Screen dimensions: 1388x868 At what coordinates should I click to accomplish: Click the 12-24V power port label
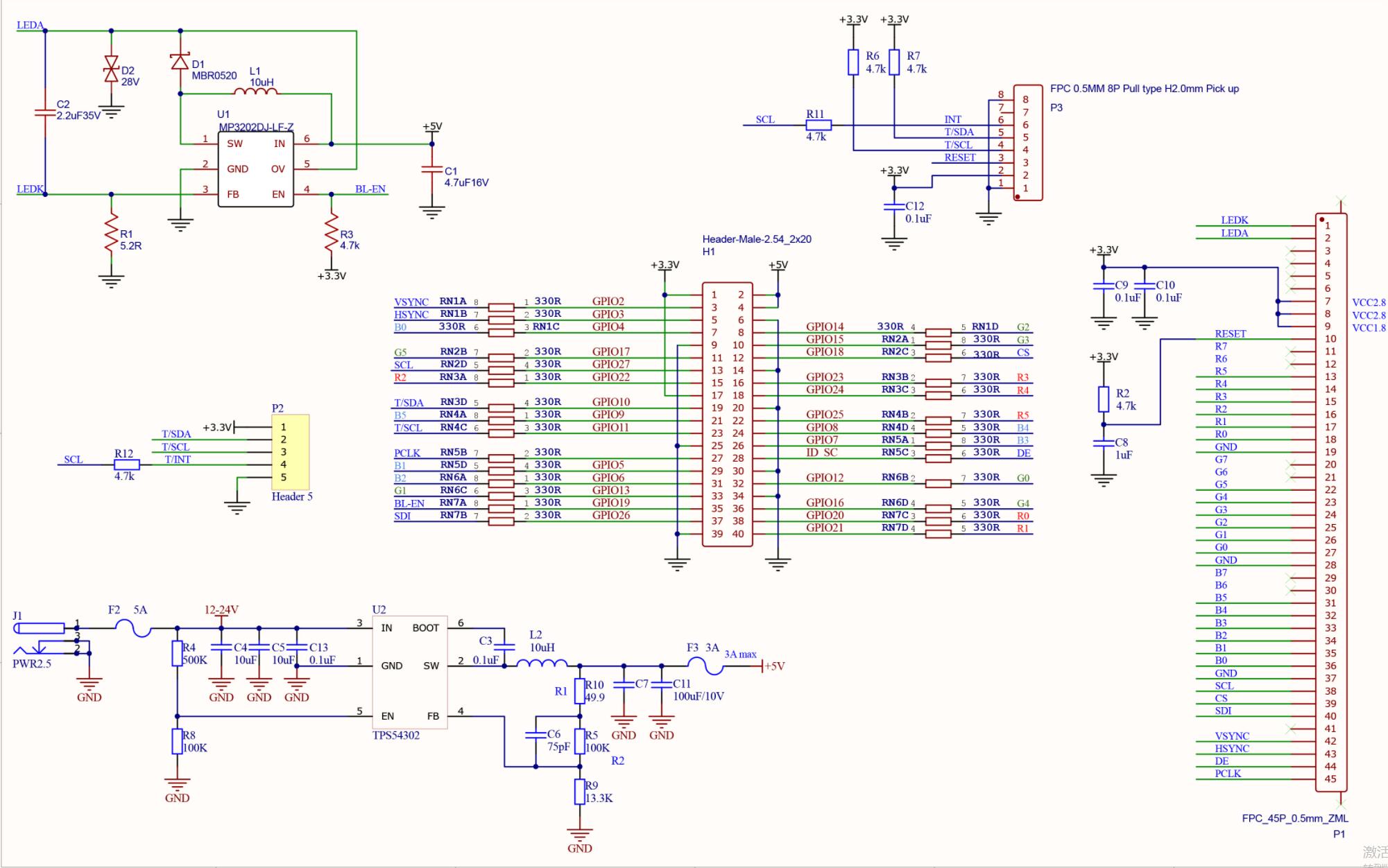pyautogui.click(x=221, y=610)
